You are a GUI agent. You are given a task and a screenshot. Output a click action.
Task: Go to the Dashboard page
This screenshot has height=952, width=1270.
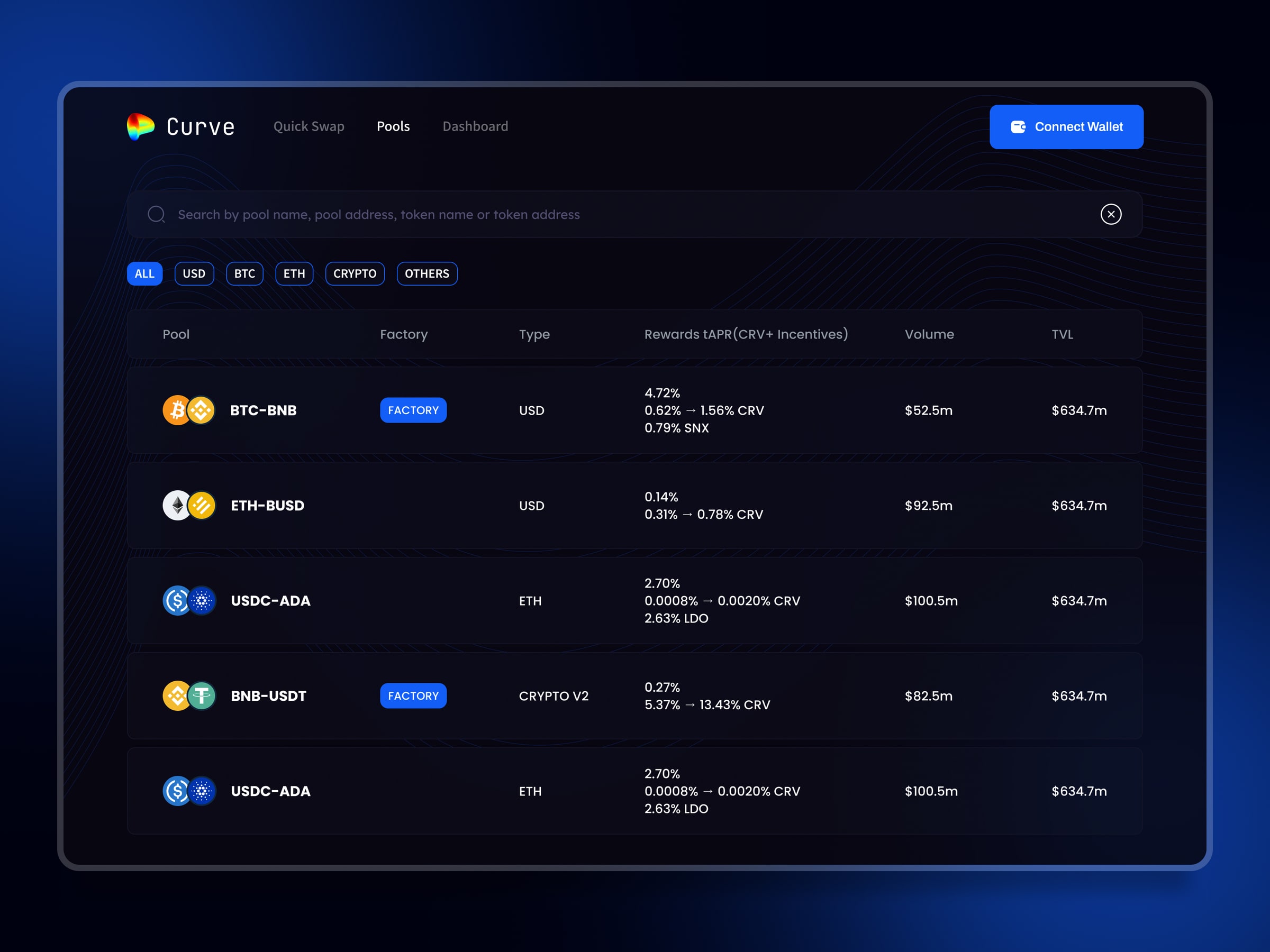click(x=475, y=126)
